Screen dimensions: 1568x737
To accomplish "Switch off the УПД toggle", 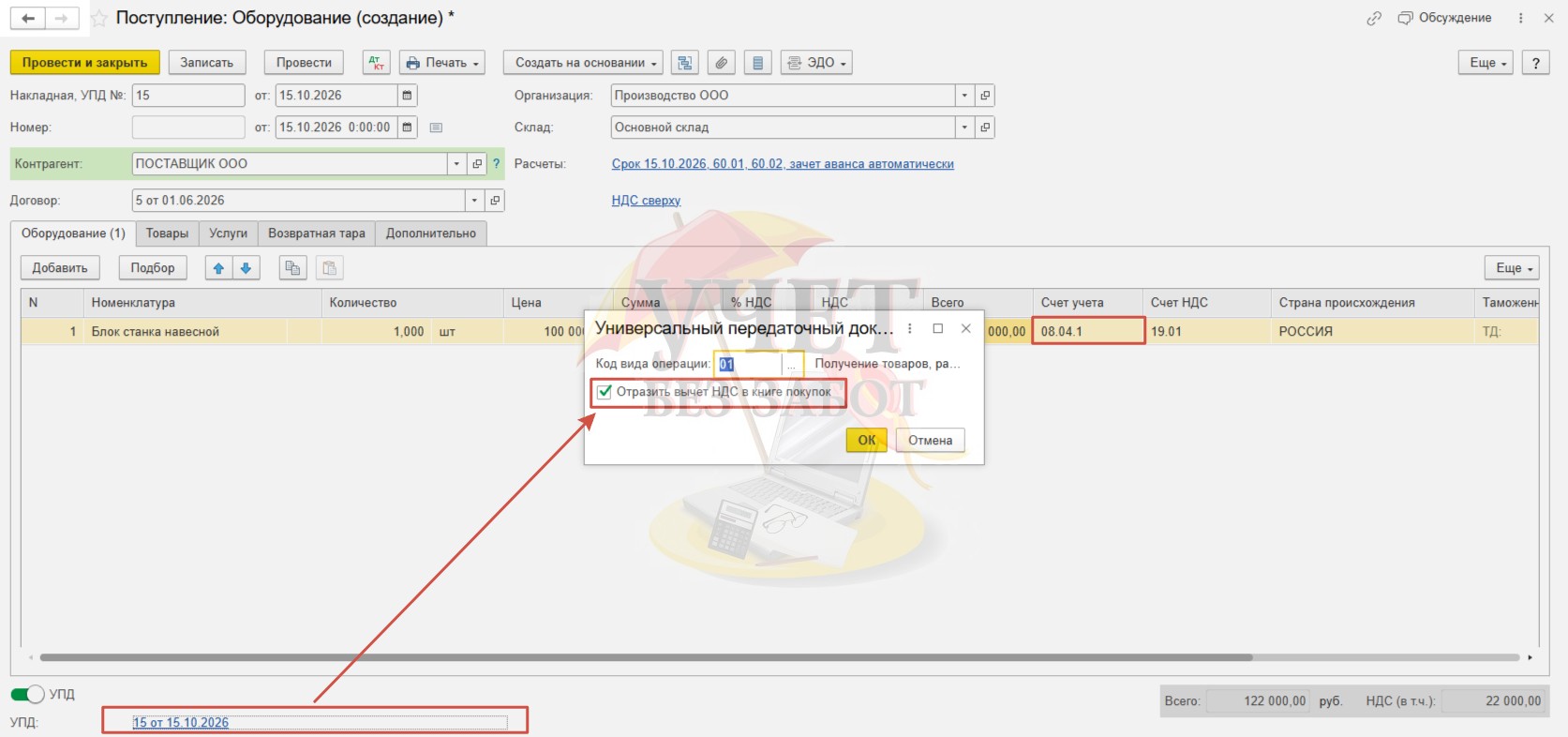I will [27, 694].
